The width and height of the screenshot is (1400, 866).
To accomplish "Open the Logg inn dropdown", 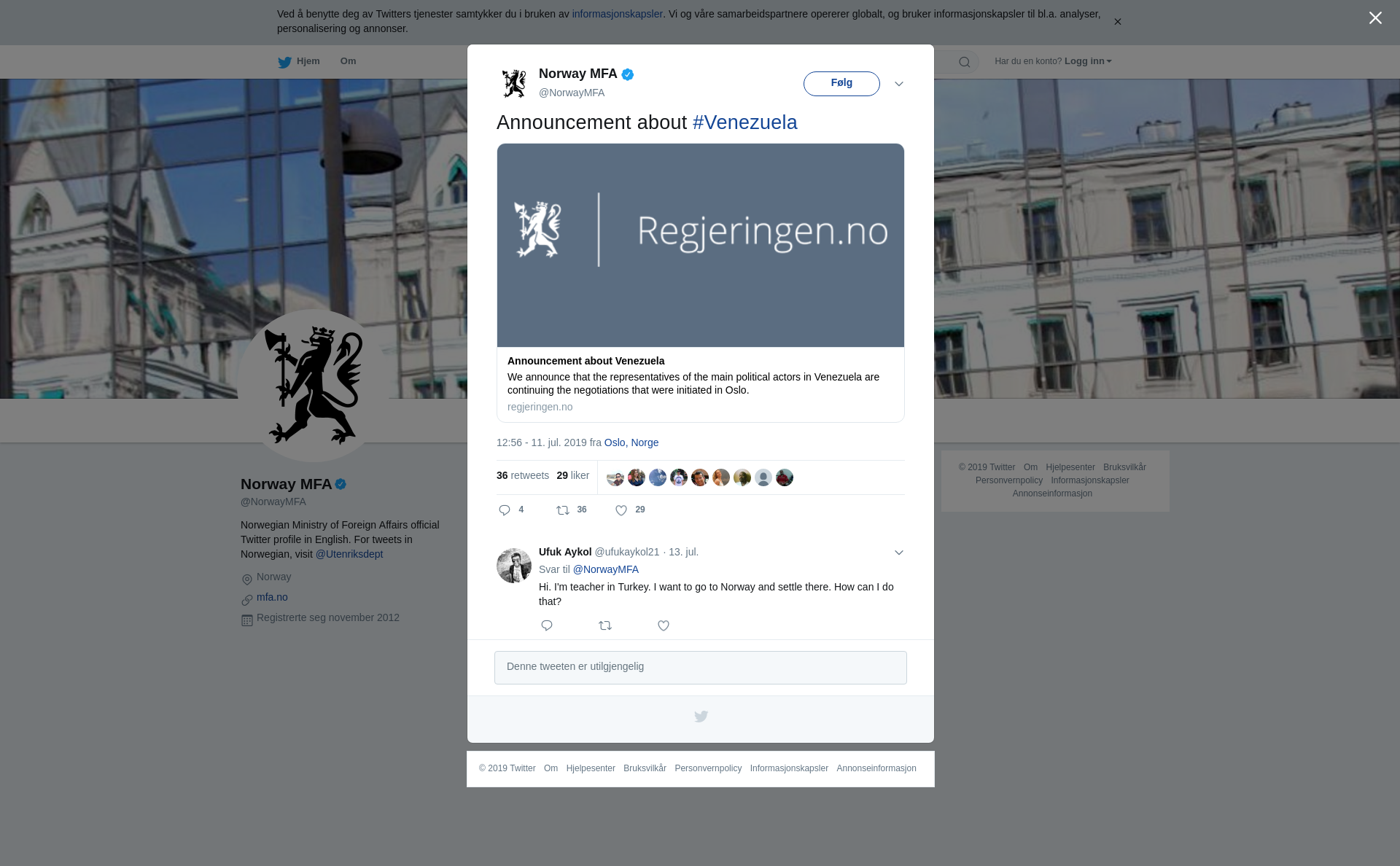I will click(1087, 61).
